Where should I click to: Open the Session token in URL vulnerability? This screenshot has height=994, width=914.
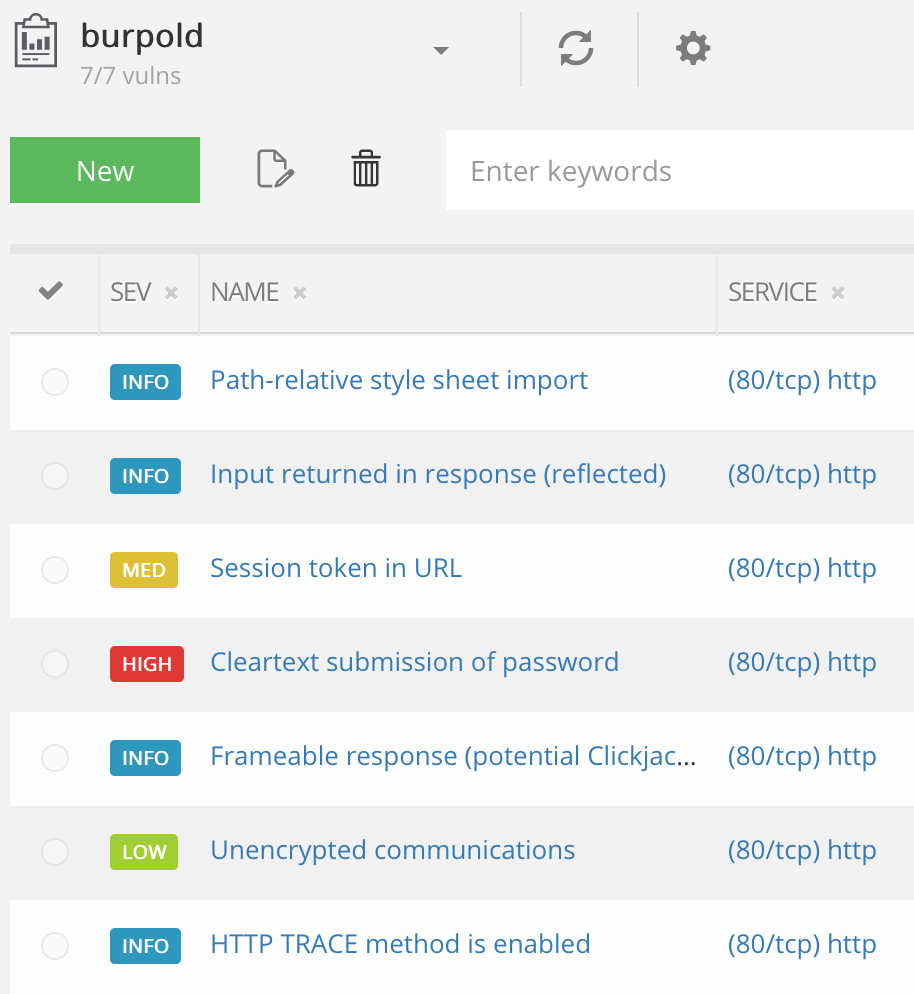click(x=336, y=568)
